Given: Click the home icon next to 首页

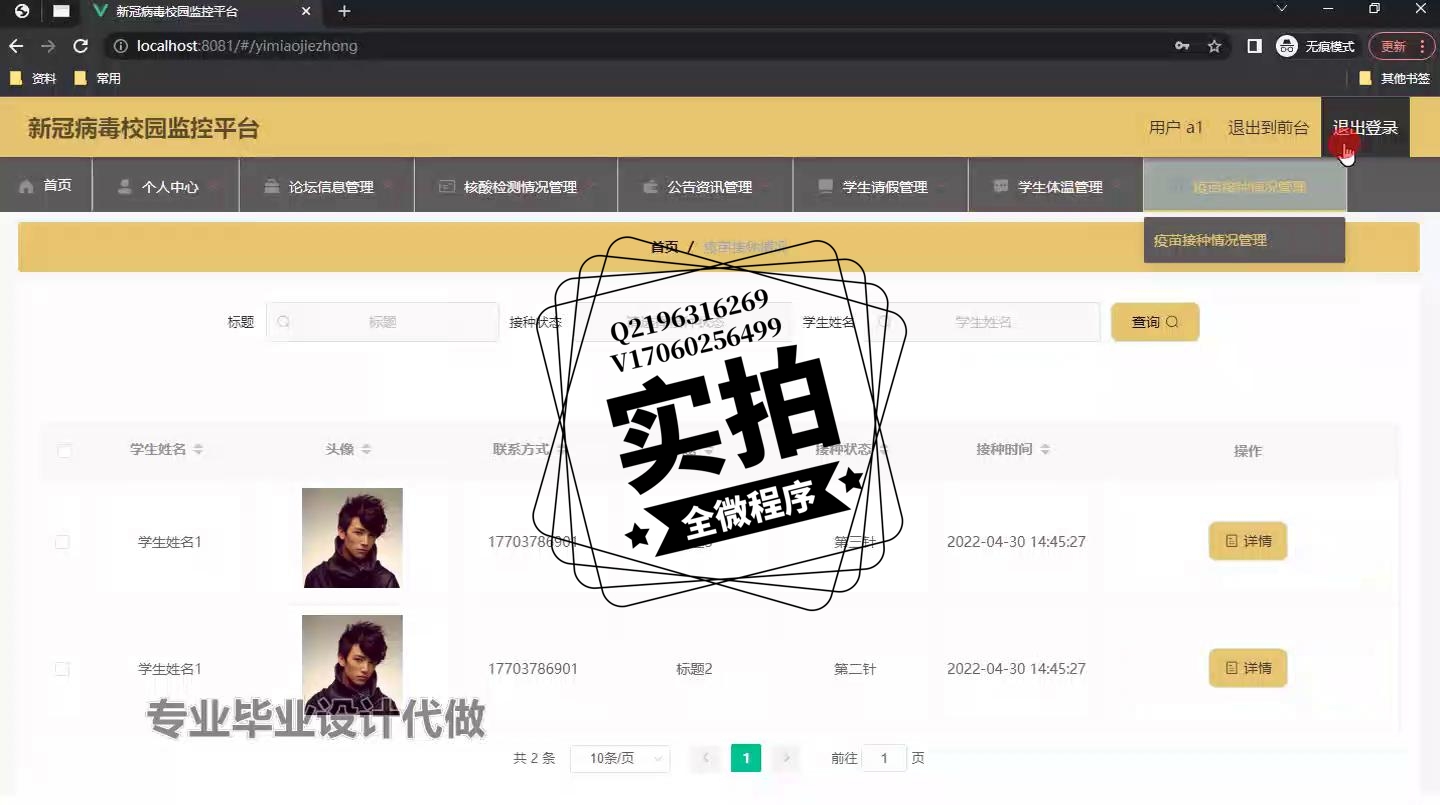Looking at the screenshot, I should point(26,186).
